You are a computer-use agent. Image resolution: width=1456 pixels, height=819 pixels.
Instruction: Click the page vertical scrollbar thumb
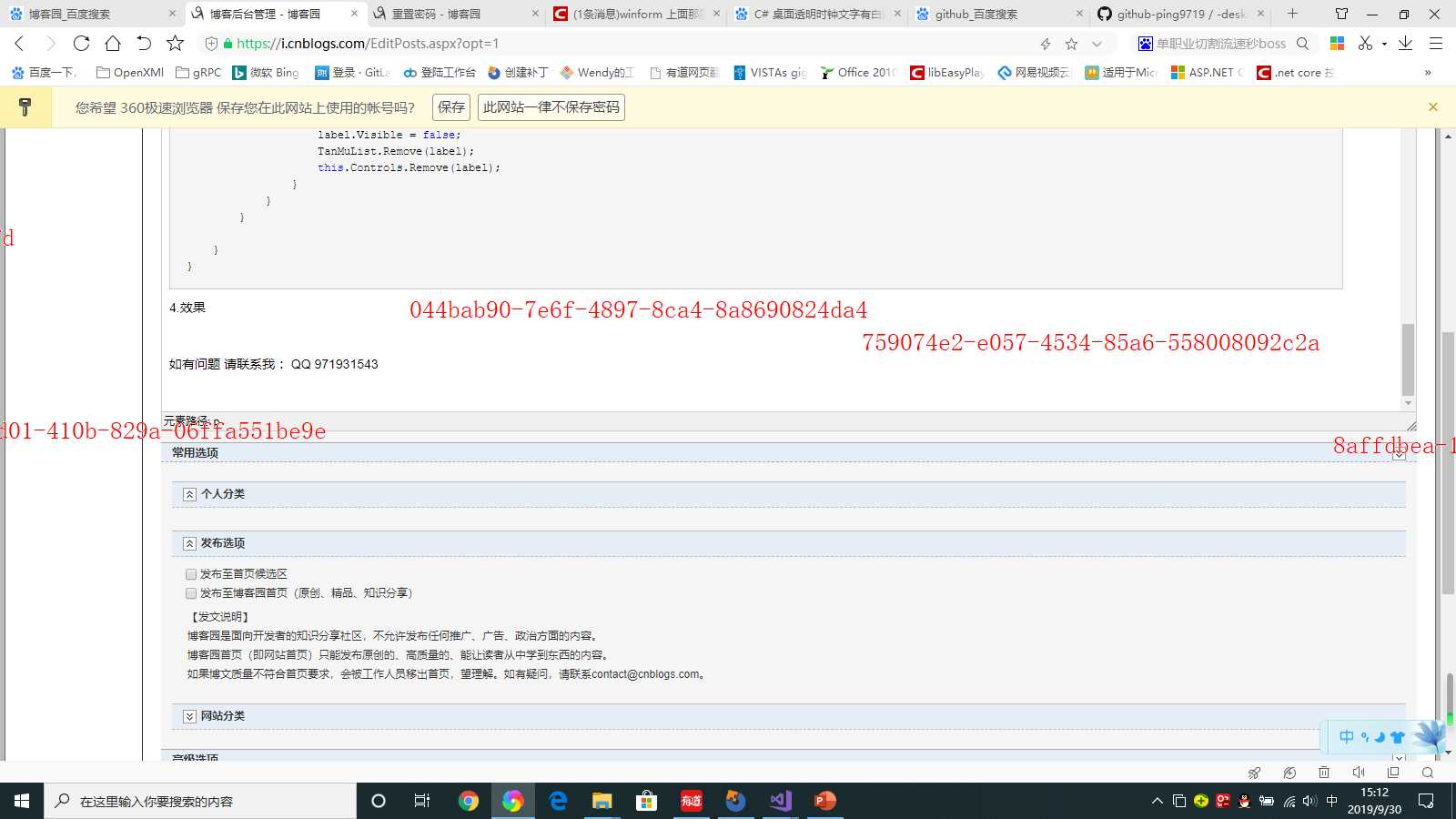pyautogui.click(x=1449, y=463)
